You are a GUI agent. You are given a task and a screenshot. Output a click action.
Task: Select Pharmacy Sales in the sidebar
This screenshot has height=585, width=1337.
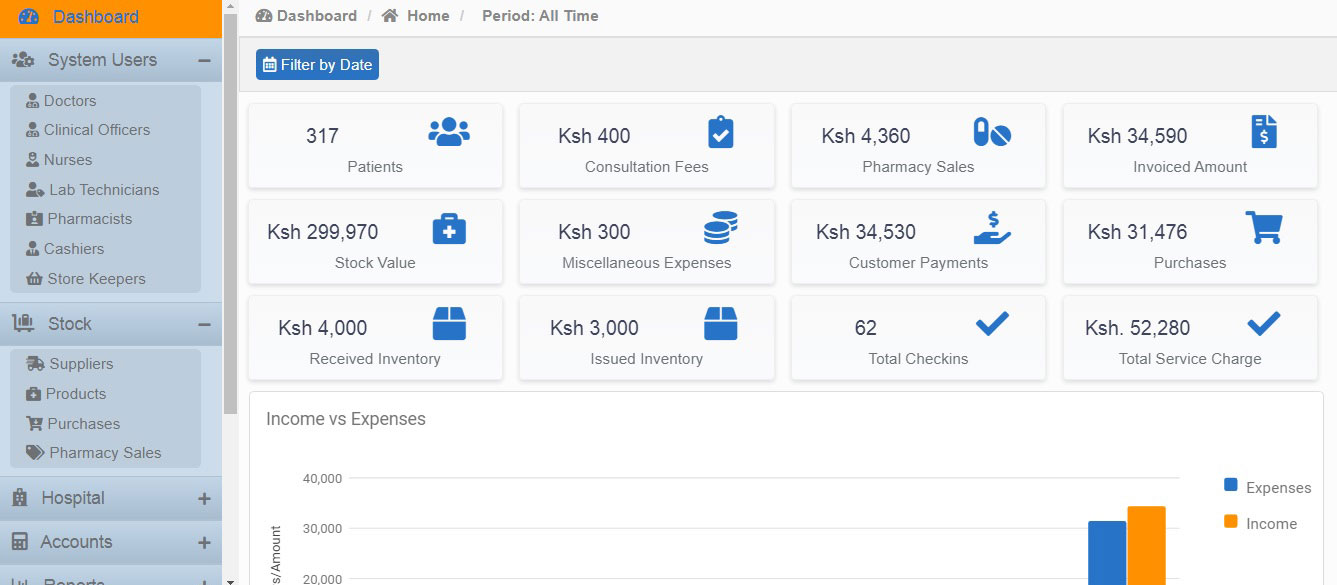[104, 453]
